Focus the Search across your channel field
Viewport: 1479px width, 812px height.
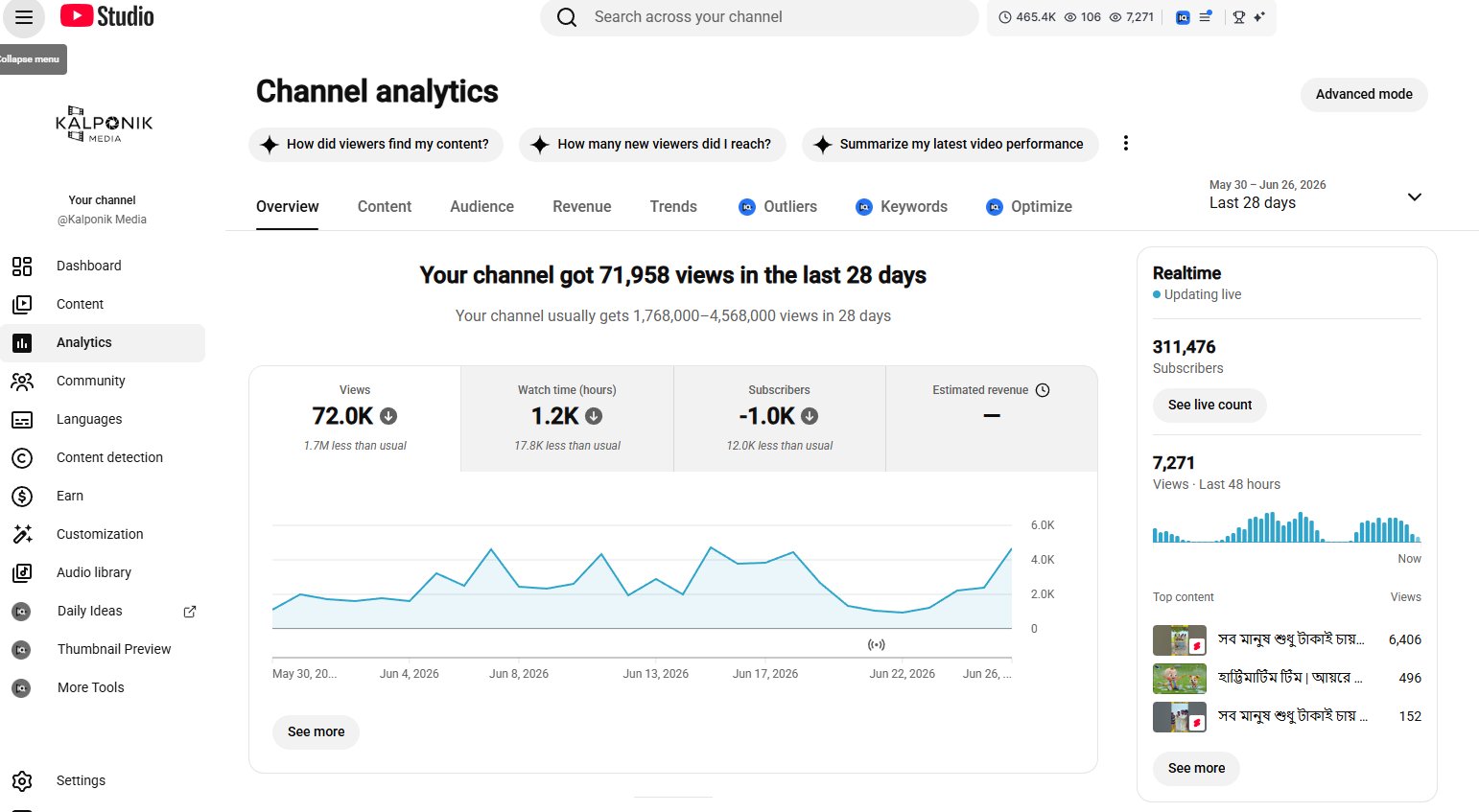(x=760, y=17)
